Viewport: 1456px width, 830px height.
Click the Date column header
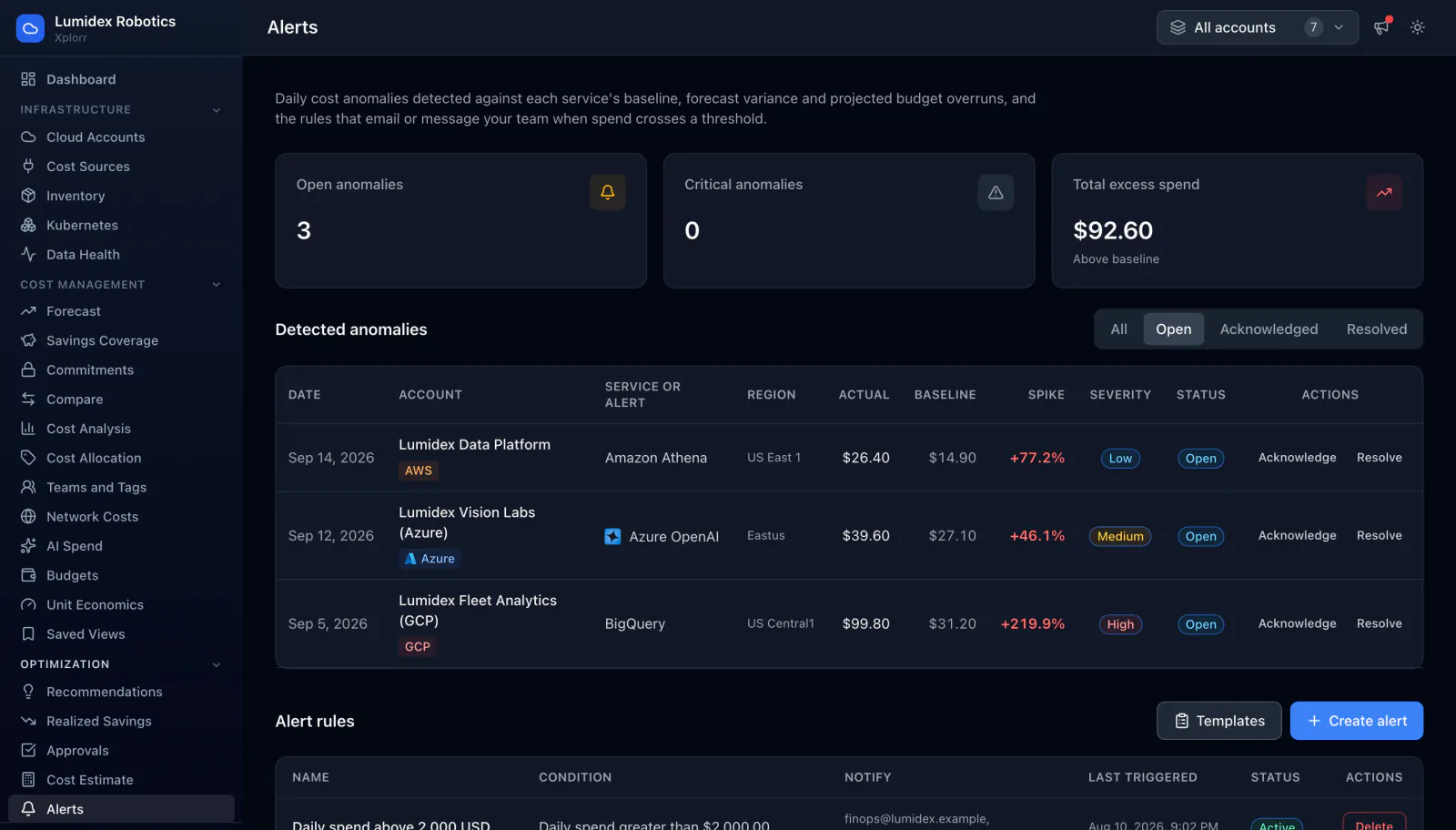(x=304, y=395)
